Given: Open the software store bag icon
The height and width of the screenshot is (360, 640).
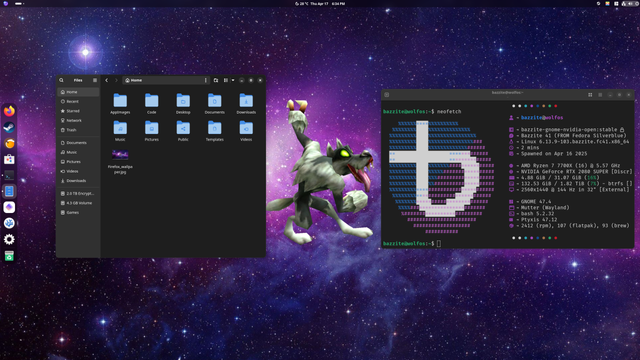Looking at the screenshot, I should [9, 159].
